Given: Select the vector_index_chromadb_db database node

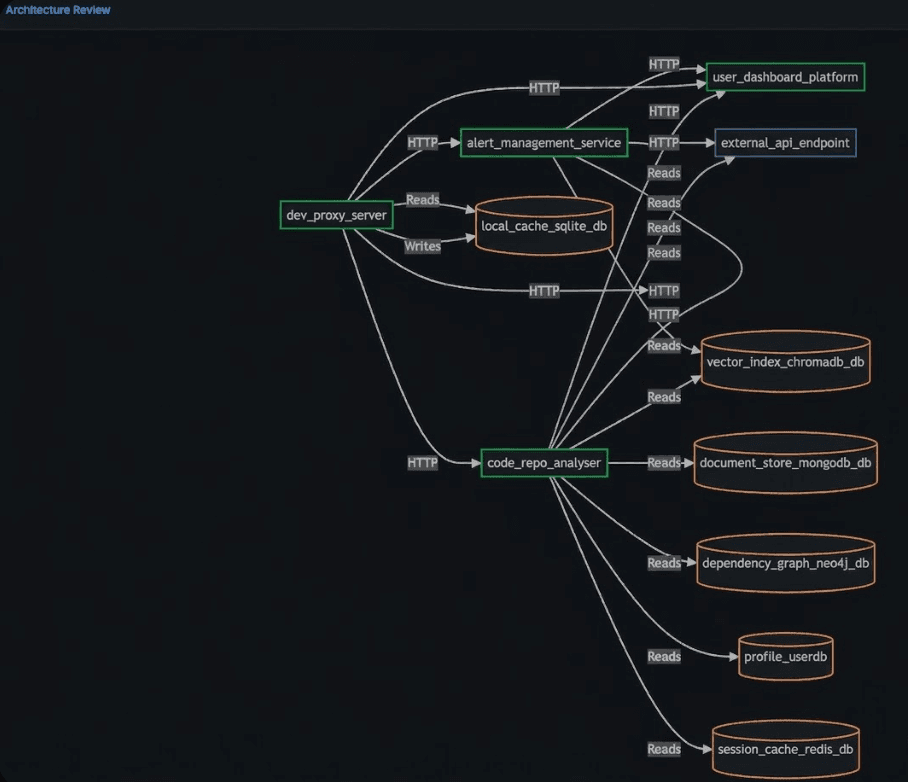Looking at the screenshot, I should [x=785, y=361].
